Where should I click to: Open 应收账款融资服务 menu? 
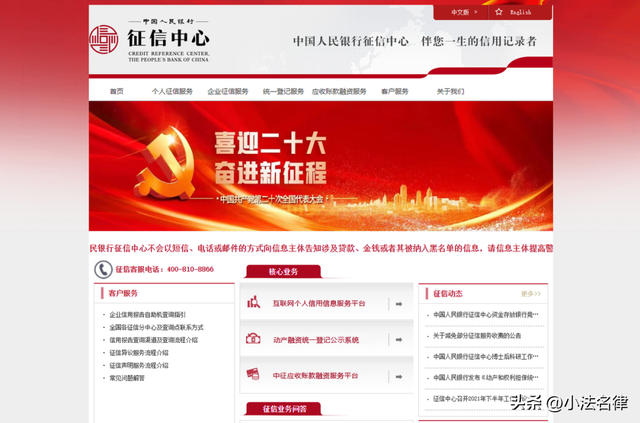pyautogui.click(x=339, y=91)
